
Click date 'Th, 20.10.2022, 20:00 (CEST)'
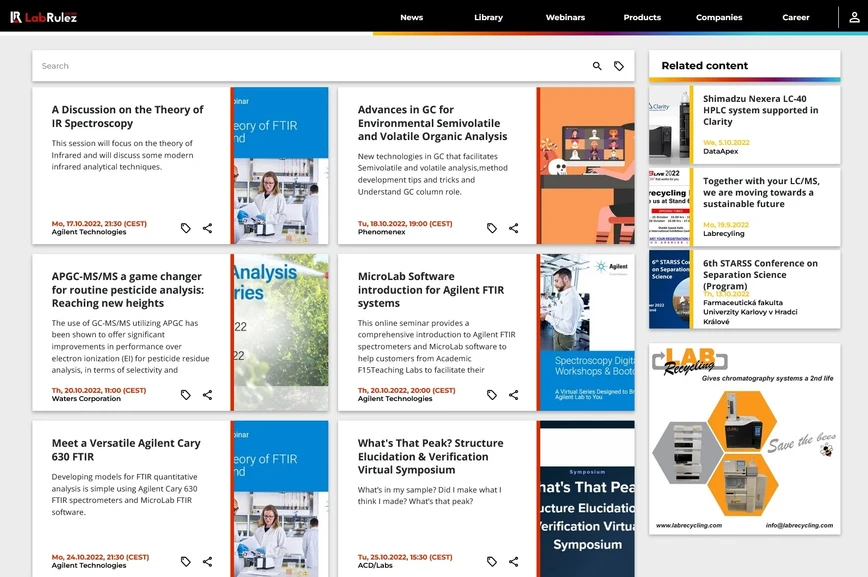(406, 390)
